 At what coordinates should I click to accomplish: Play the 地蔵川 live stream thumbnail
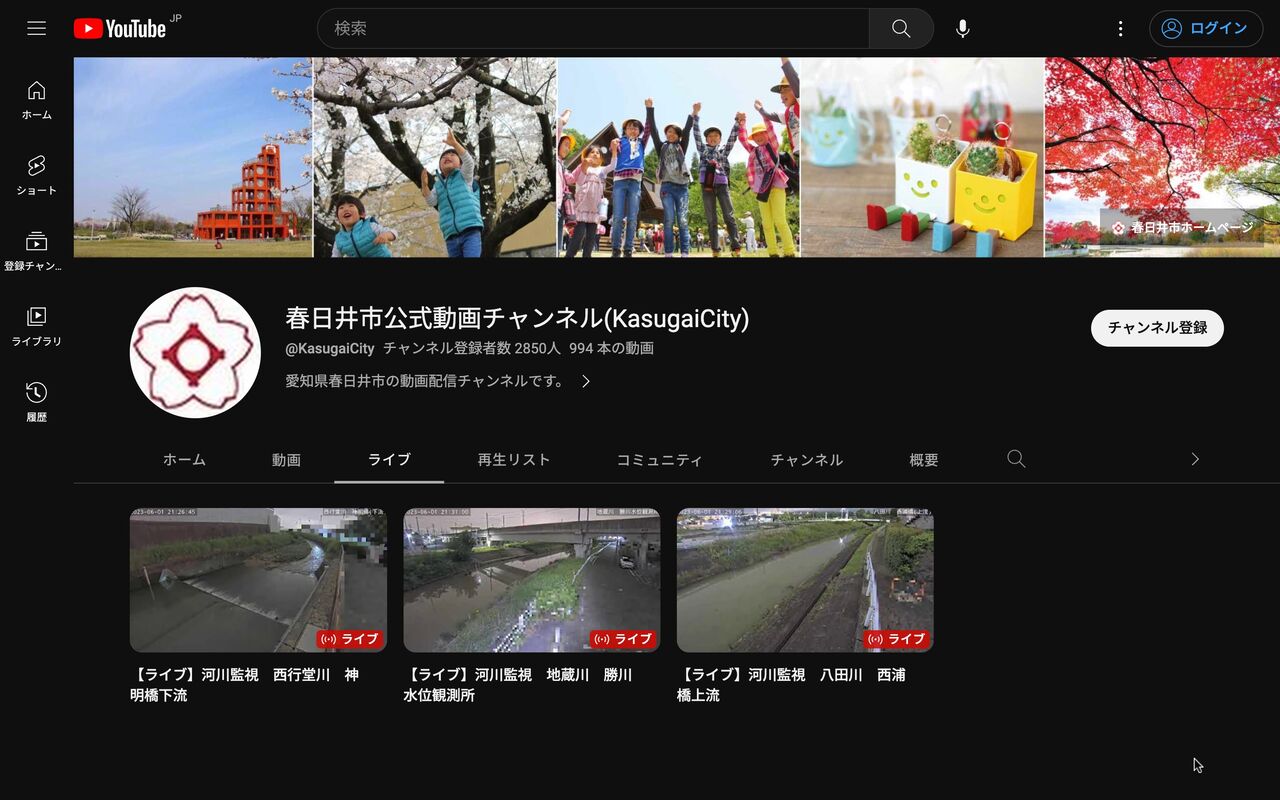pyautogui.click(x=532, y=580)
